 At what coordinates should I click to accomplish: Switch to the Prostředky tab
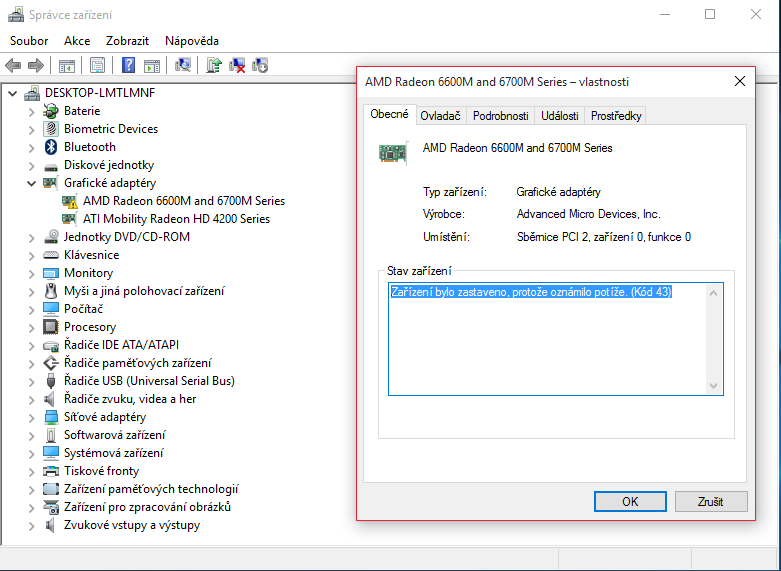616,116
